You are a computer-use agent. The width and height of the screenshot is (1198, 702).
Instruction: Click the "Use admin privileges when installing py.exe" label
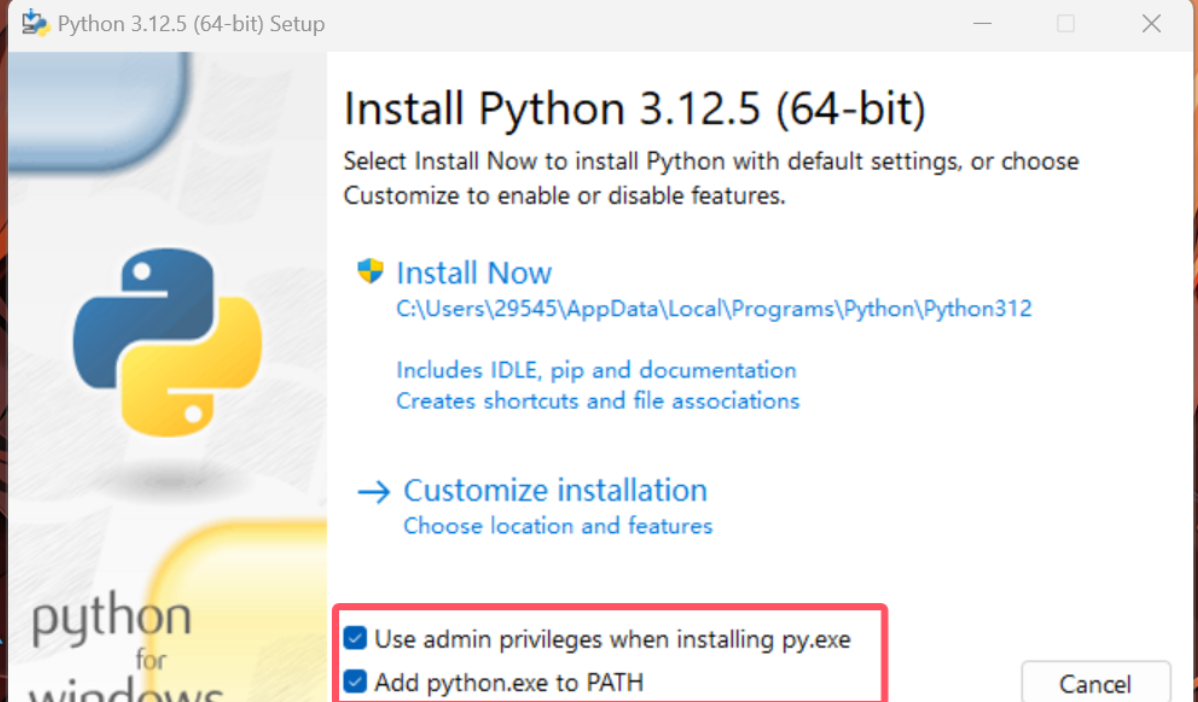pos(612,639)
